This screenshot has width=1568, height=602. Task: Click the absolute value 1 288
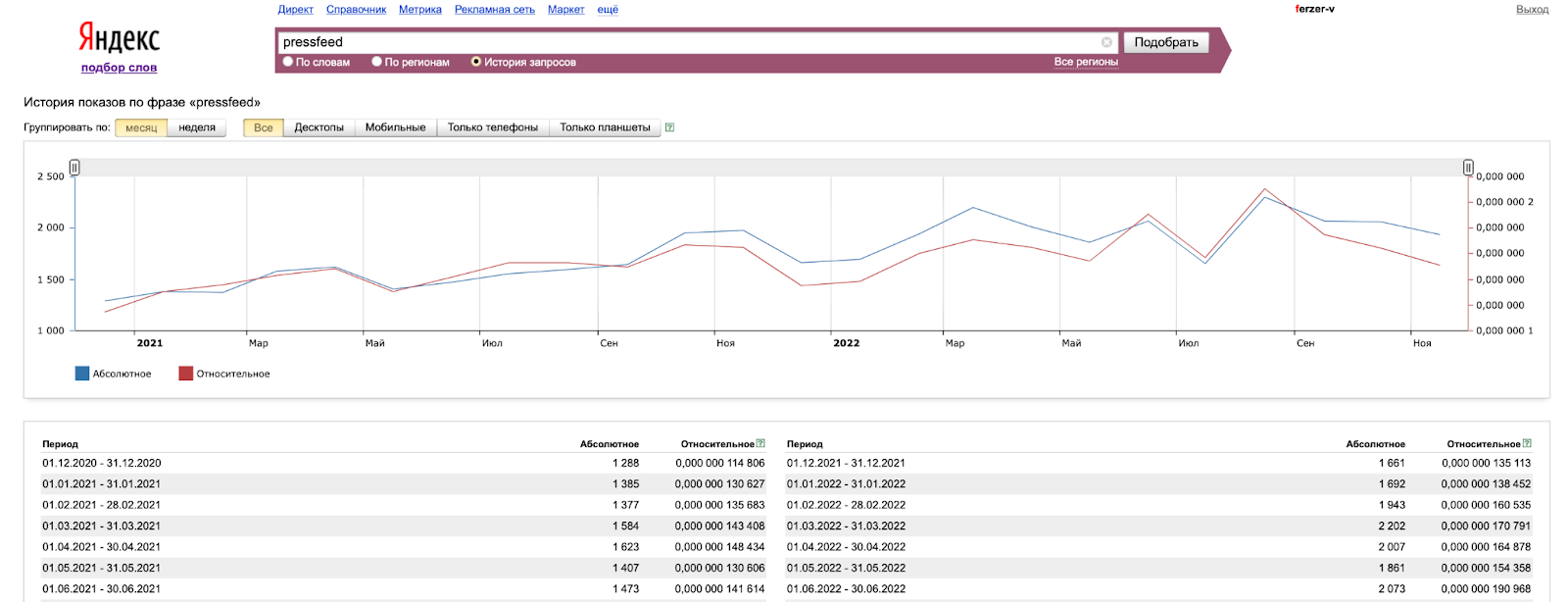point(626,463)
